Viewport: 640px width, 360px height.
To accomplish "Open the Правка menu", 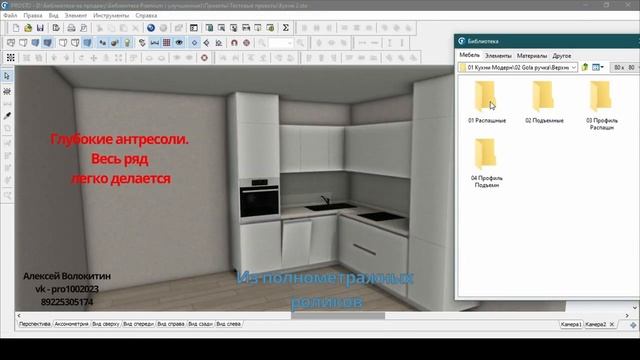I will (x=33, y=16).
